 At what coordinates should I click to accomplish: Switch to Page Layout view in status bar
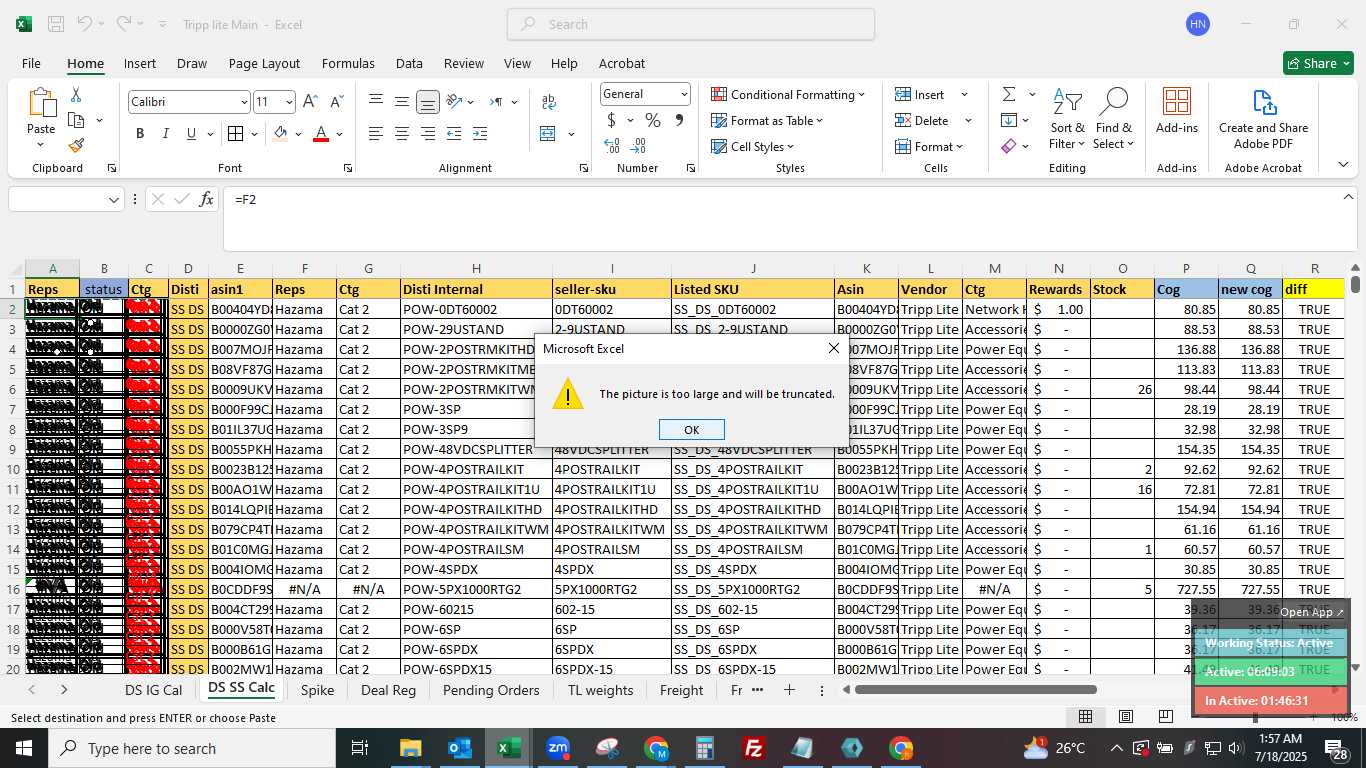click(x=1126, y=716)
